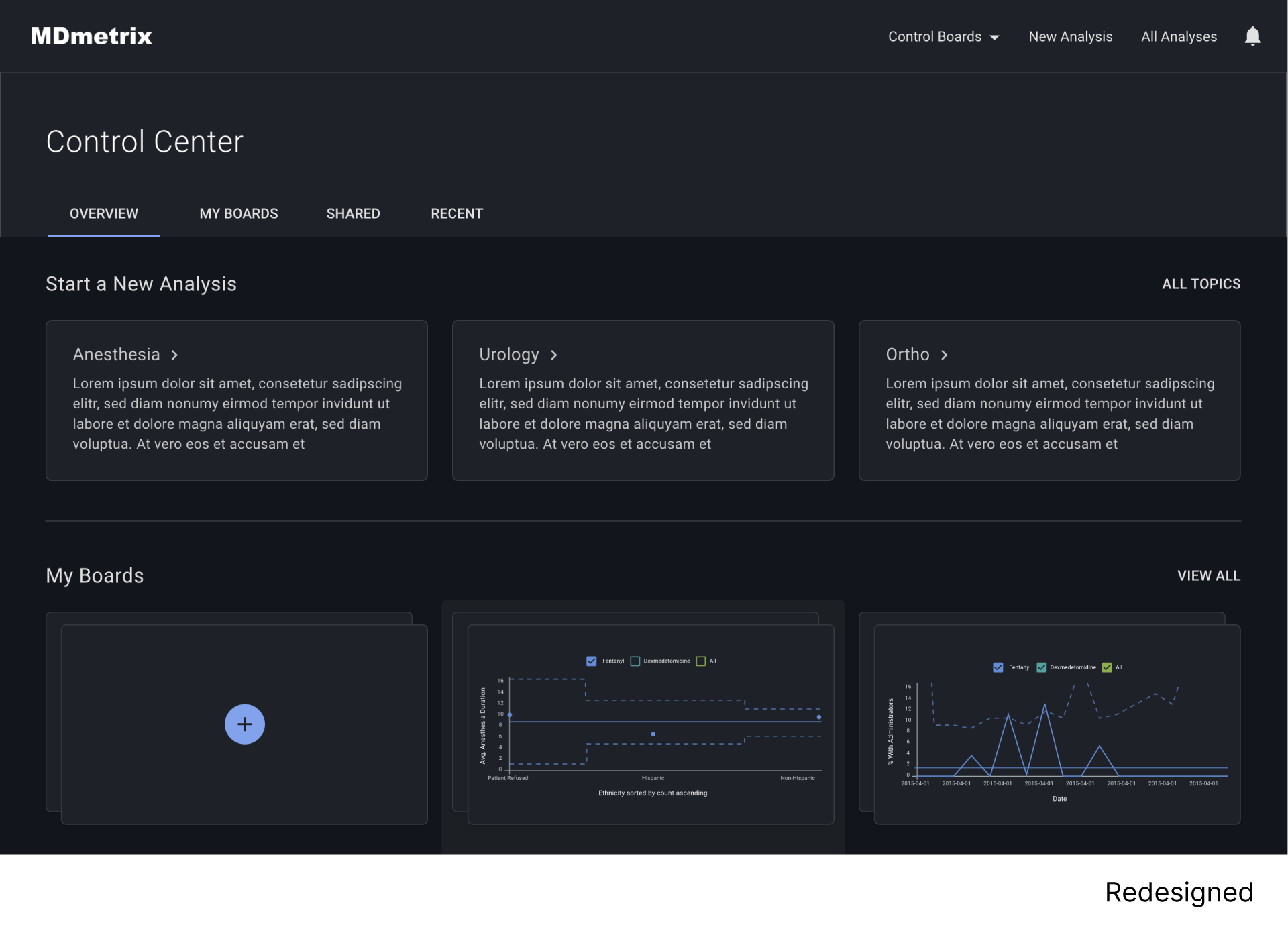The height and width of the screenshot is (937, 1288).
Task: Click the plus icon to add board
Action: [245, 724]
